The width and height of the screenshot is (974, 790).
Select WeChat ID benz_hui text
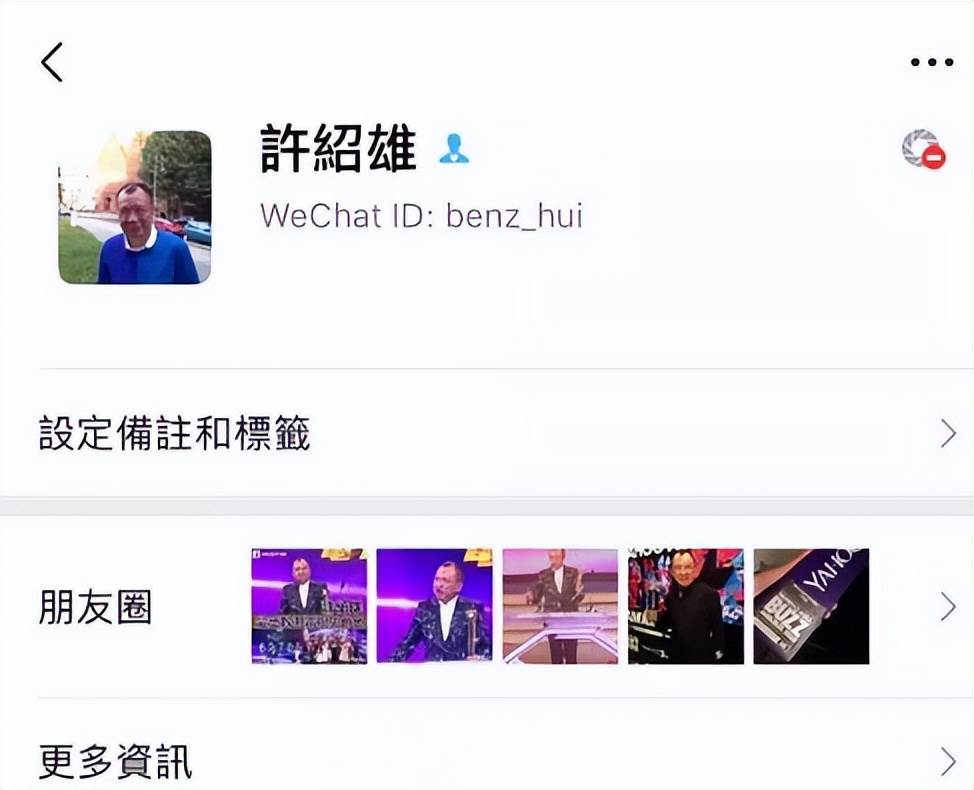click(422, 216)
